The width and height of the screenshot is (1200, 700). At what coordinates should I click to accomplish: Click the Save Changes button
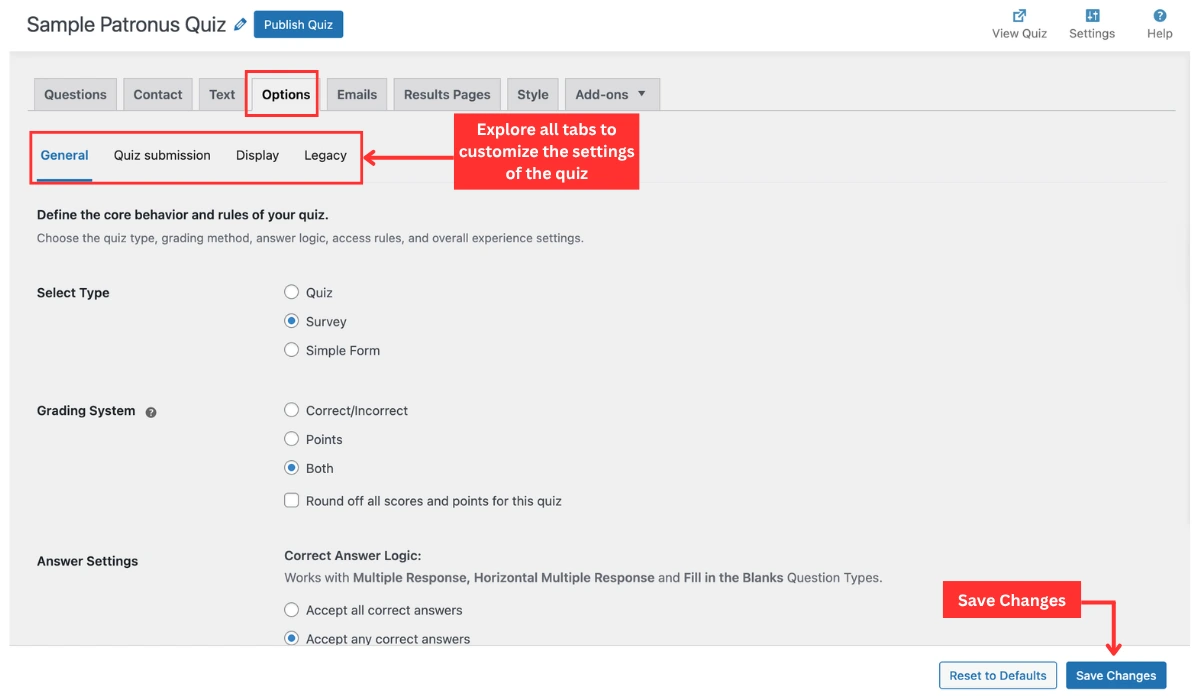(1115, 675)
